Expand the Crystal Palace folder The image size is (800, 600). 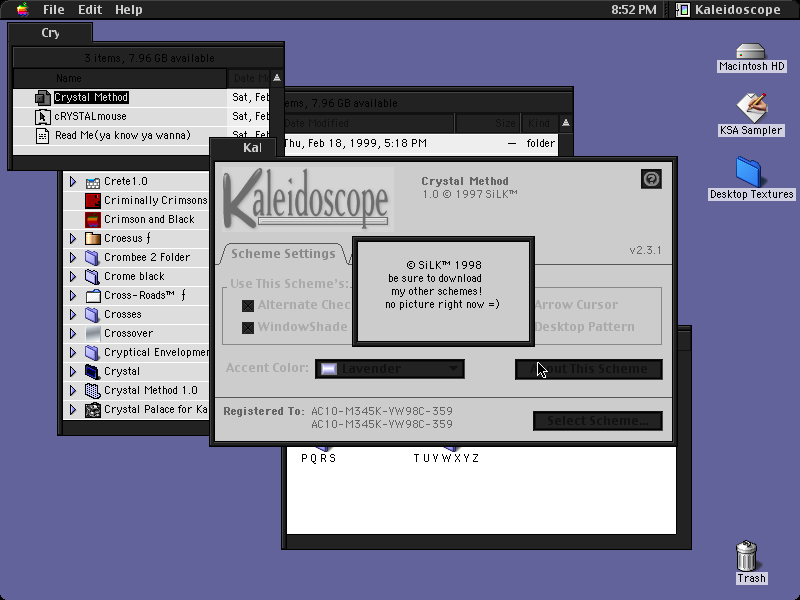[x=73, y=410]
